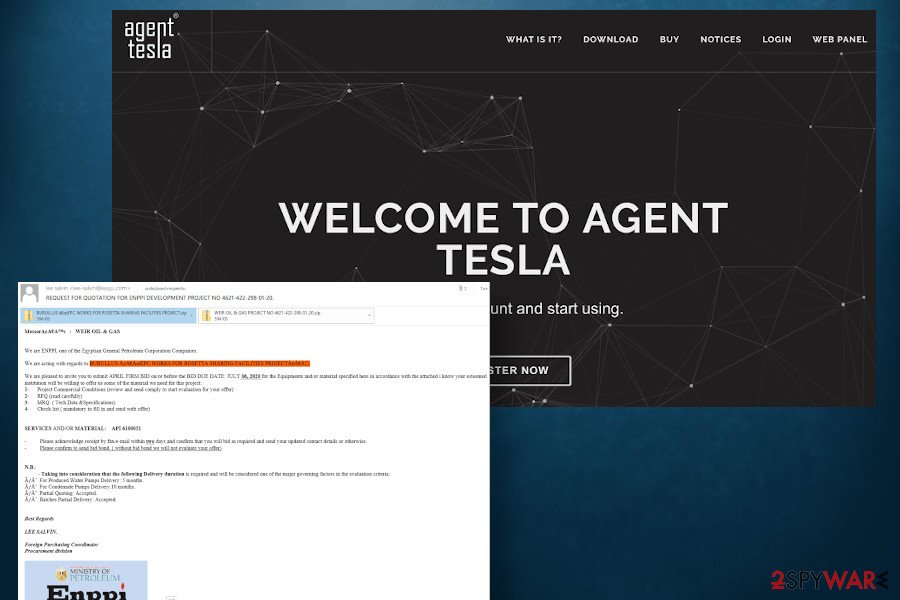Click the "Partial Quoting: Accepted" line
The height and width of the screenshot is (600, 900).
coord(61,493)
